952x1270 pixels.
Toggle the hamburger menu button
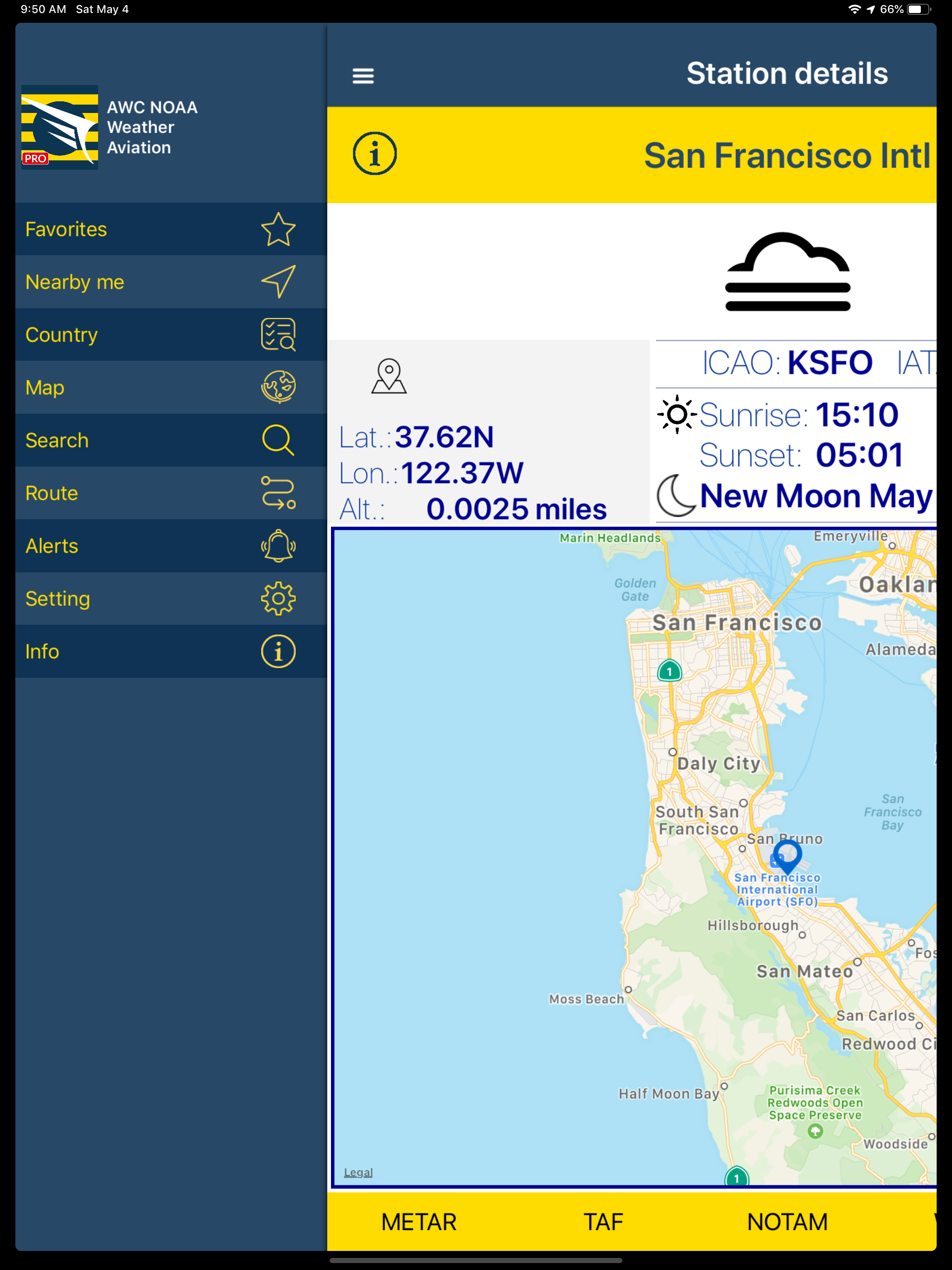(363, 75)
